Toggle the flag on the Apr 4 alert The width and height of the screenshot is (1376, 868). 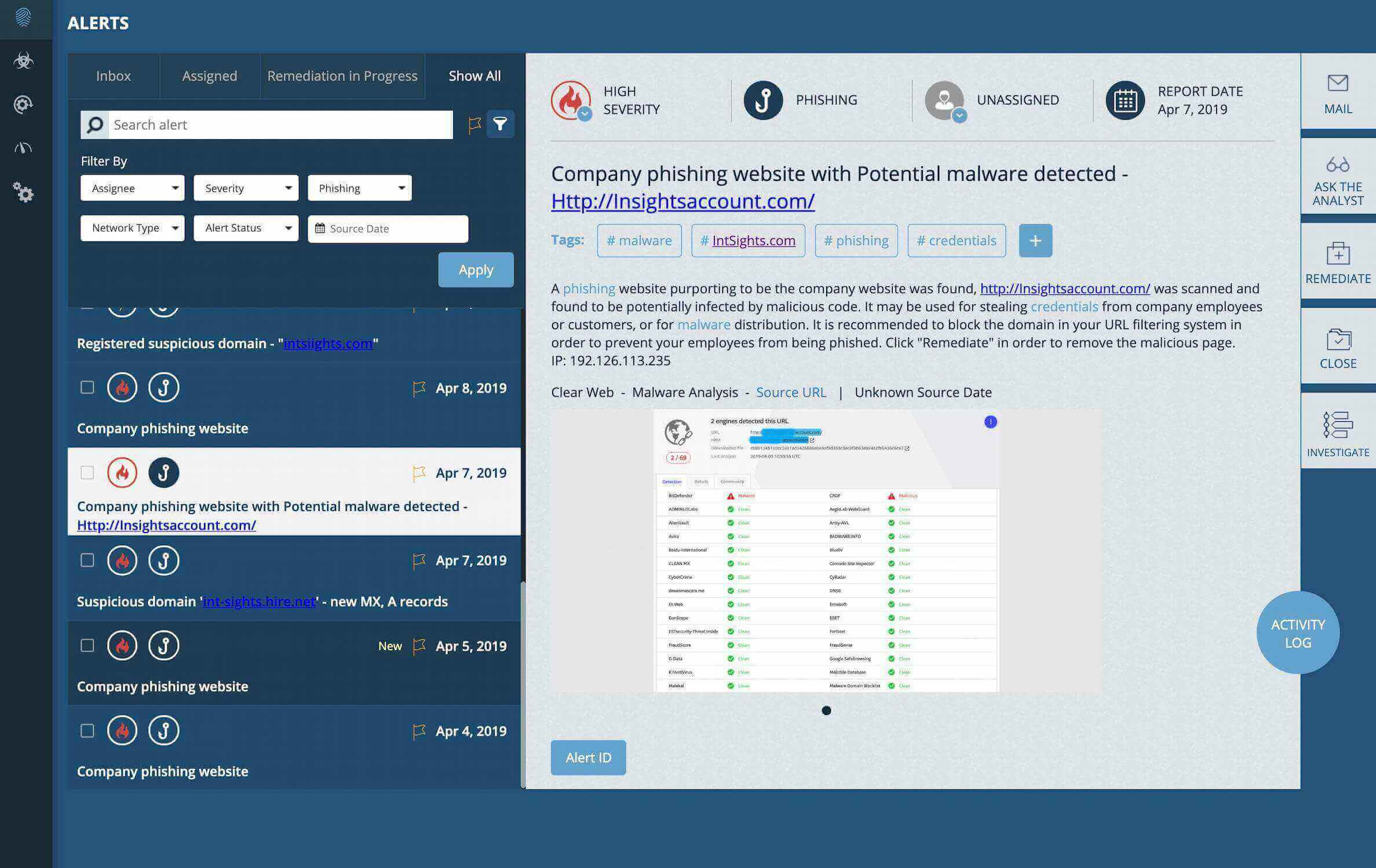[418, 731]
